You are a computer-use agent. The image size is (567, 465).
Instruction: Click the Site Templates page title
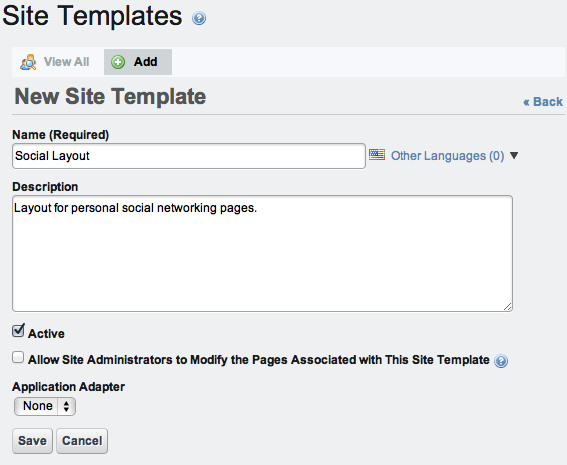[92, 16]
